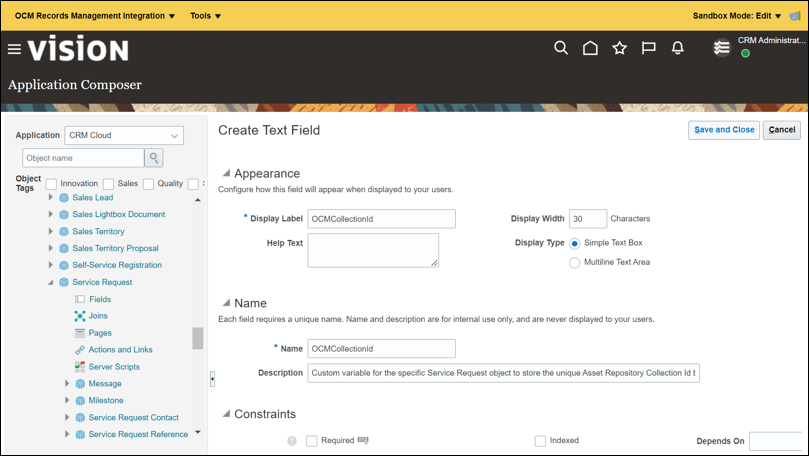Click the Message cube icon
The image size is (809, 456).
[80, 384]
